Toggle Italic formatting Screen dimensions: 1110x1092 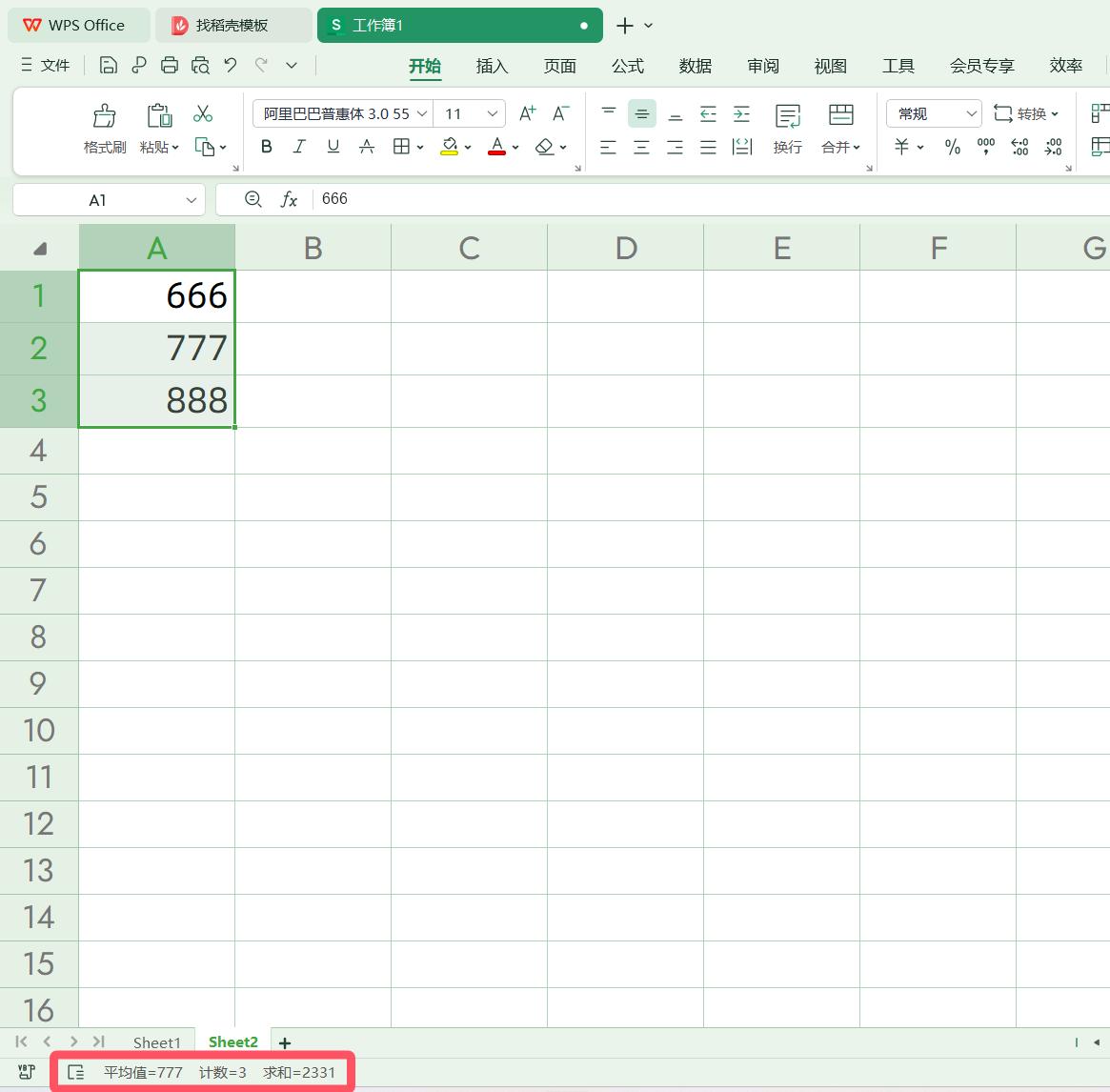click(299, 147)
